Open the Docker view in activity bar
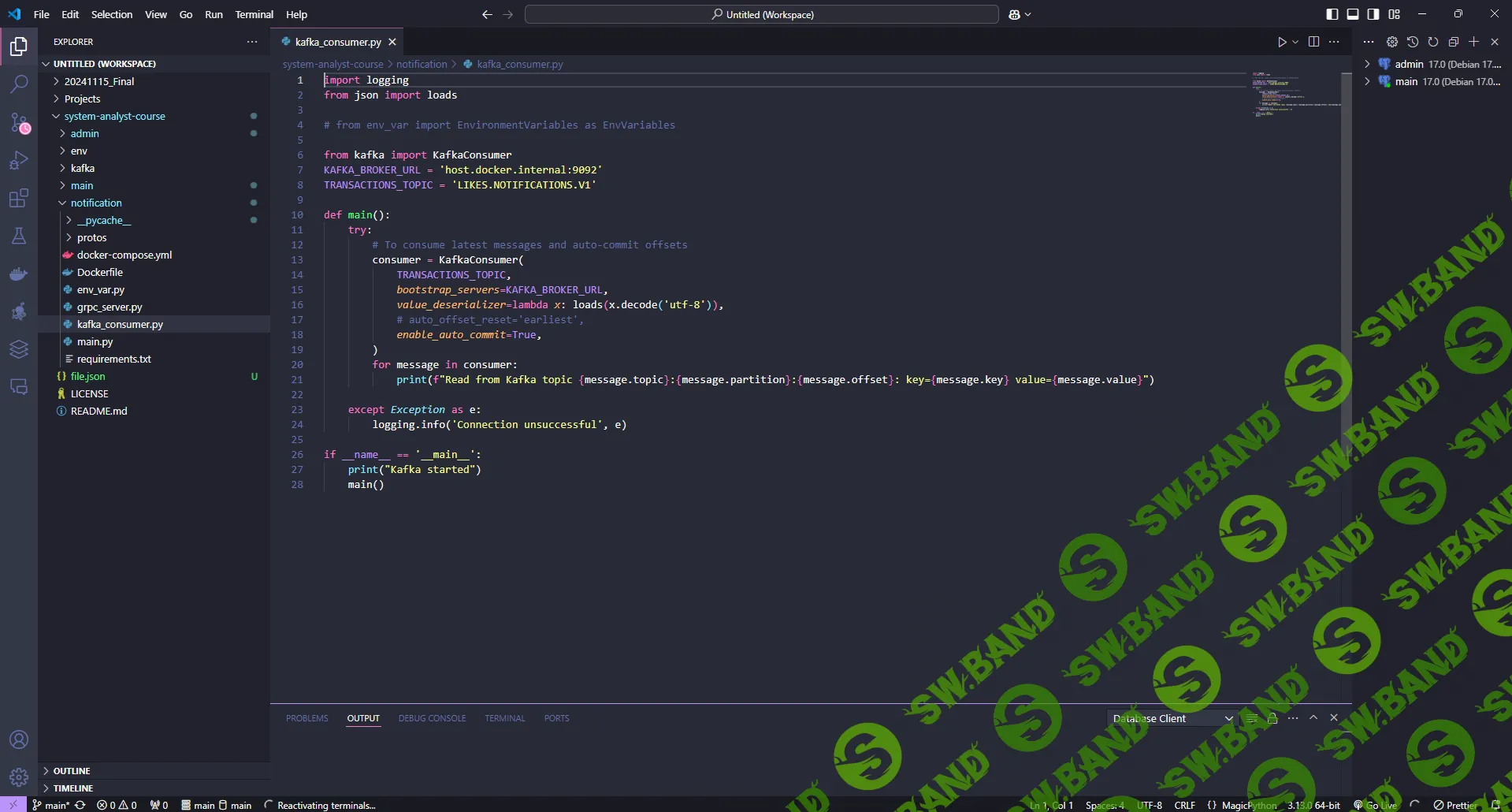1512x812 pixels. (x=19, y=274)
